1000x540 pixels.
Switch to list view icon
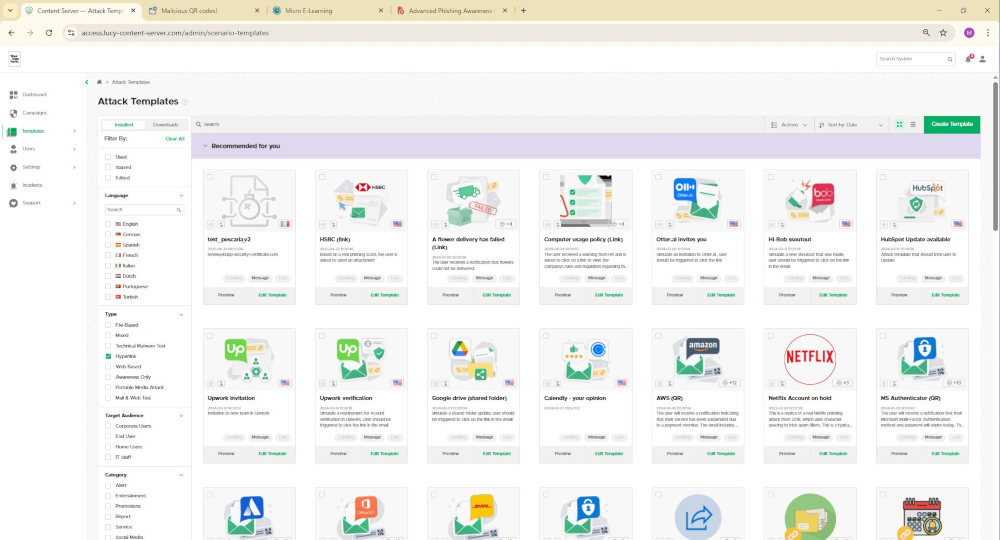[913, 125]
